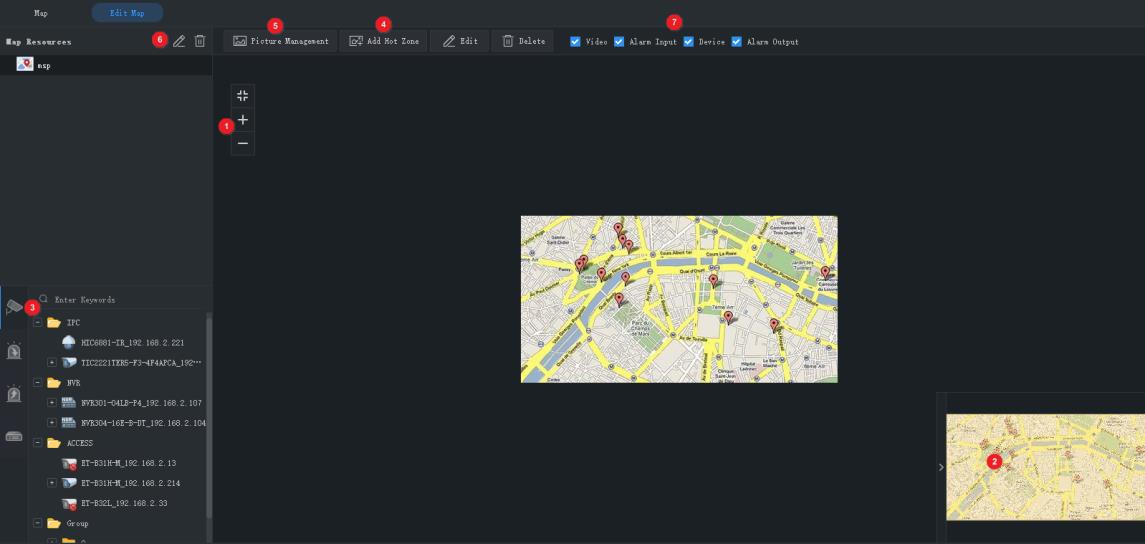Click the NVR folder icon
The image size is (1145, 544).
54,383
